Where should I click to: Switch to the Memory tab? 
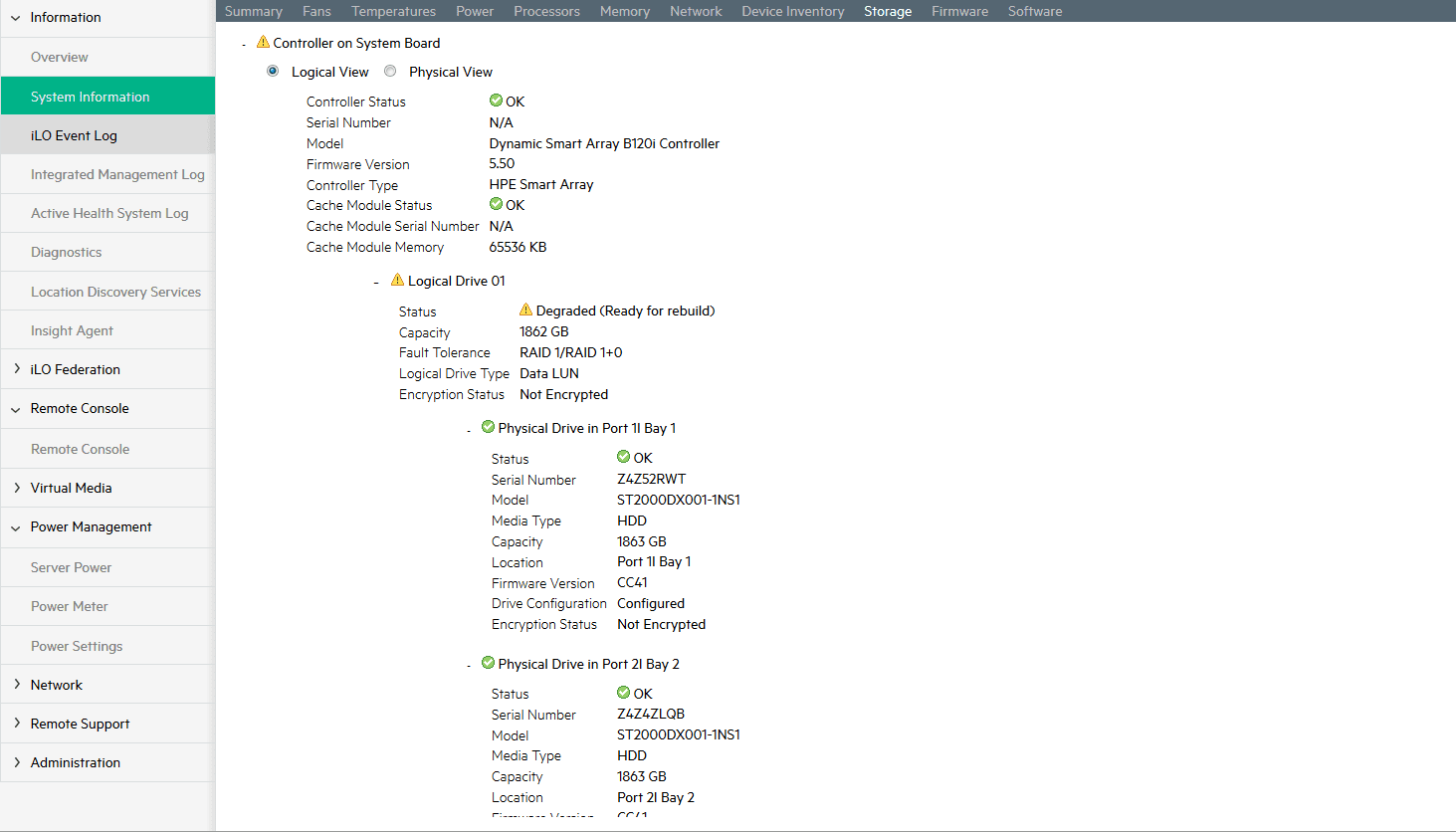[625, 11]
